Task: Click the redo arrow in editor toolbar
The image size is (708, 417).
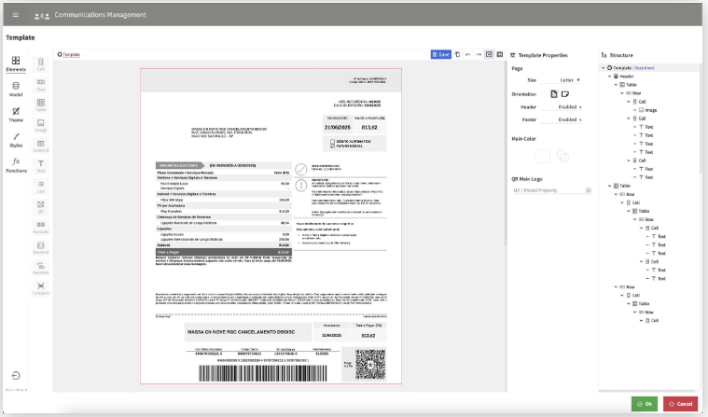Action: point(477,54)
